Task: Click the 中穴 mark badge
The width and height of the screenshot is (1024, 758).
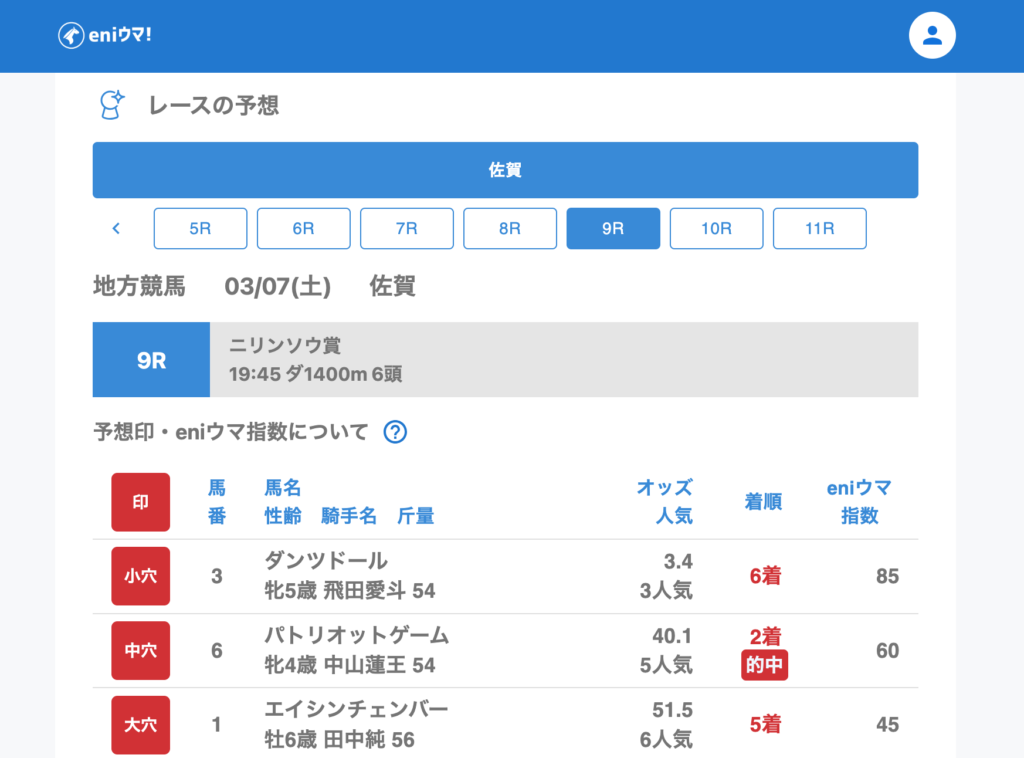Action: pyautogui.click(x=140, y=650)
